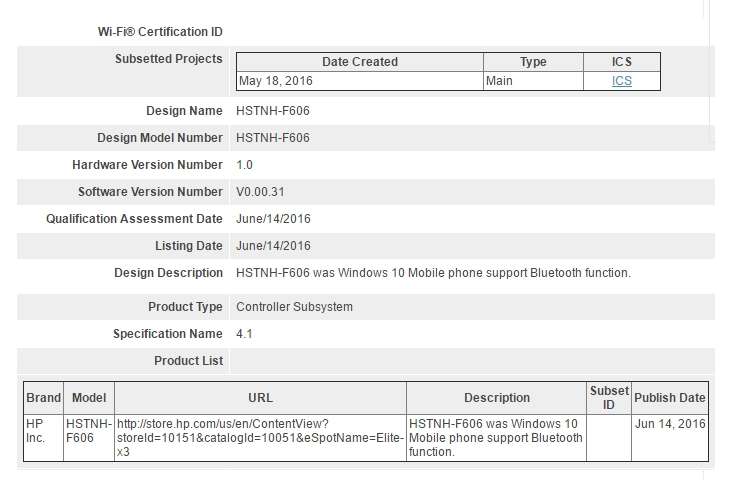Select the HP Inc. brand cell
The width and height of the screenshot is (729, 481).
43,438
